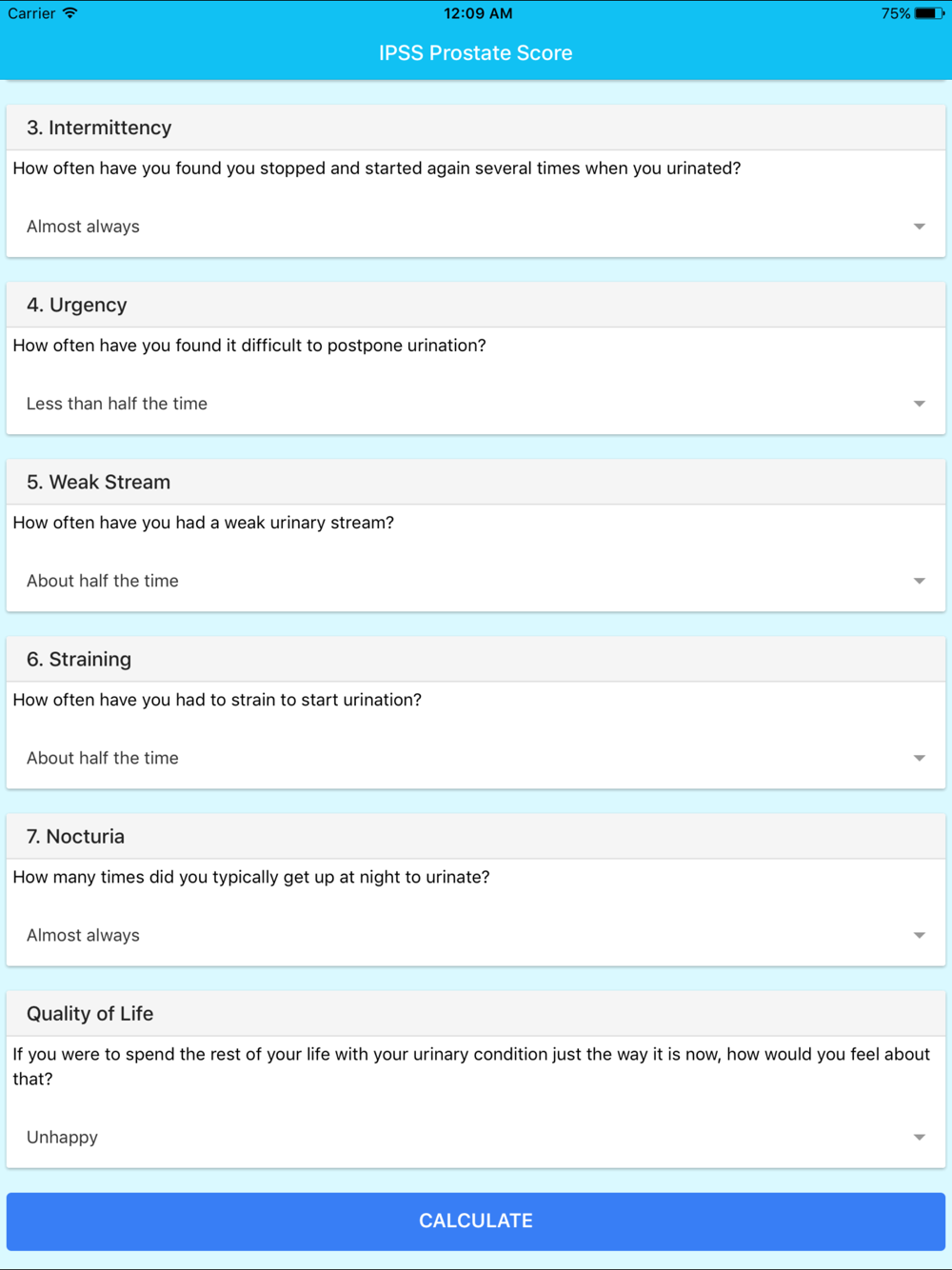
Task: Open the Intermittency dropdown arrow
Action: tap(919, 227)
